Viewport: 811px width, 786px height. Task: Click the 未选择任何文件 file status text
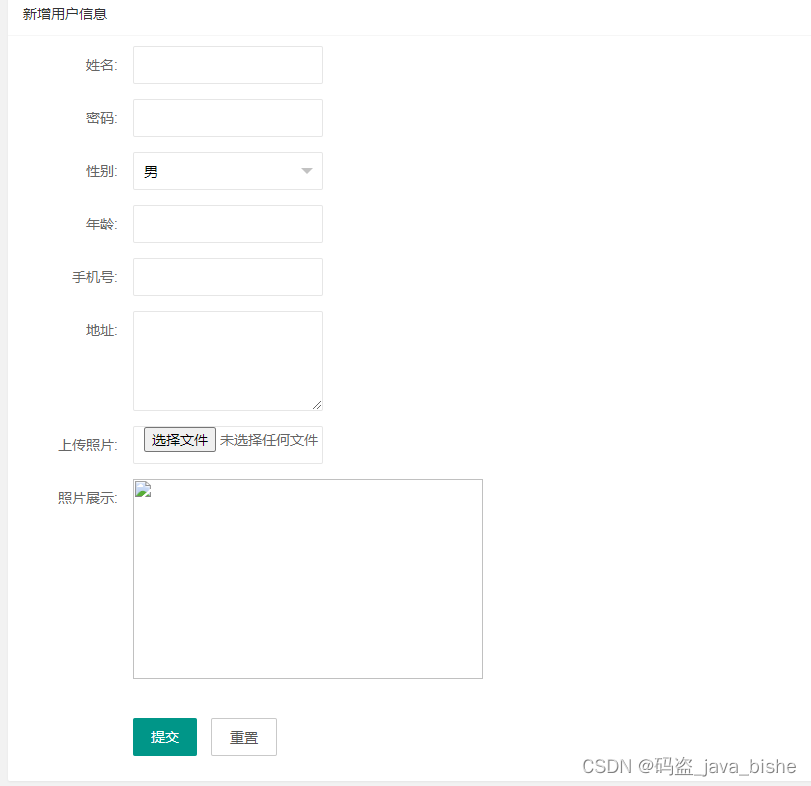tap(268, 440)
